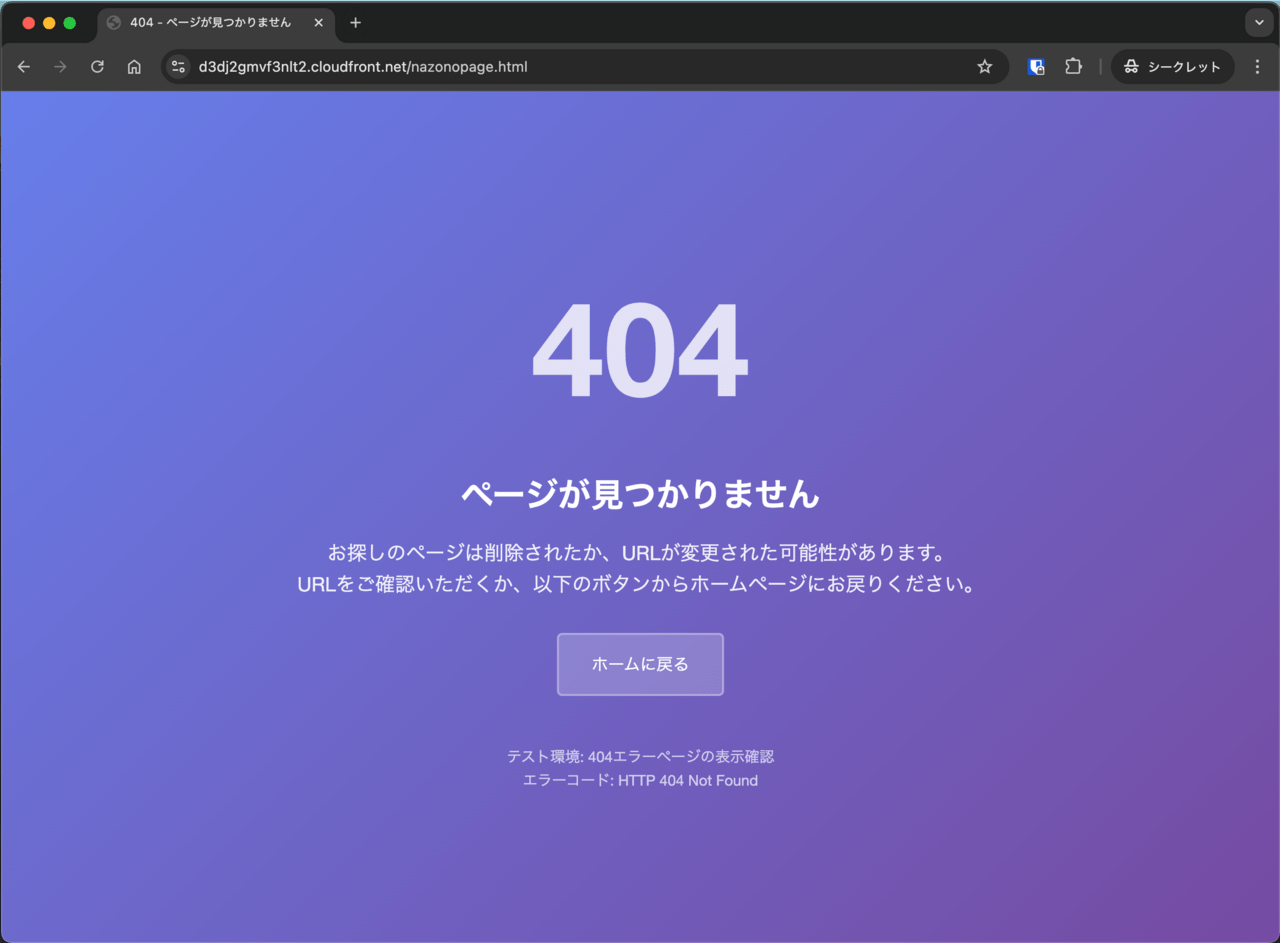Open a new tab with plus button
The width and height of the screenshot is (1280, 943).
355,23
